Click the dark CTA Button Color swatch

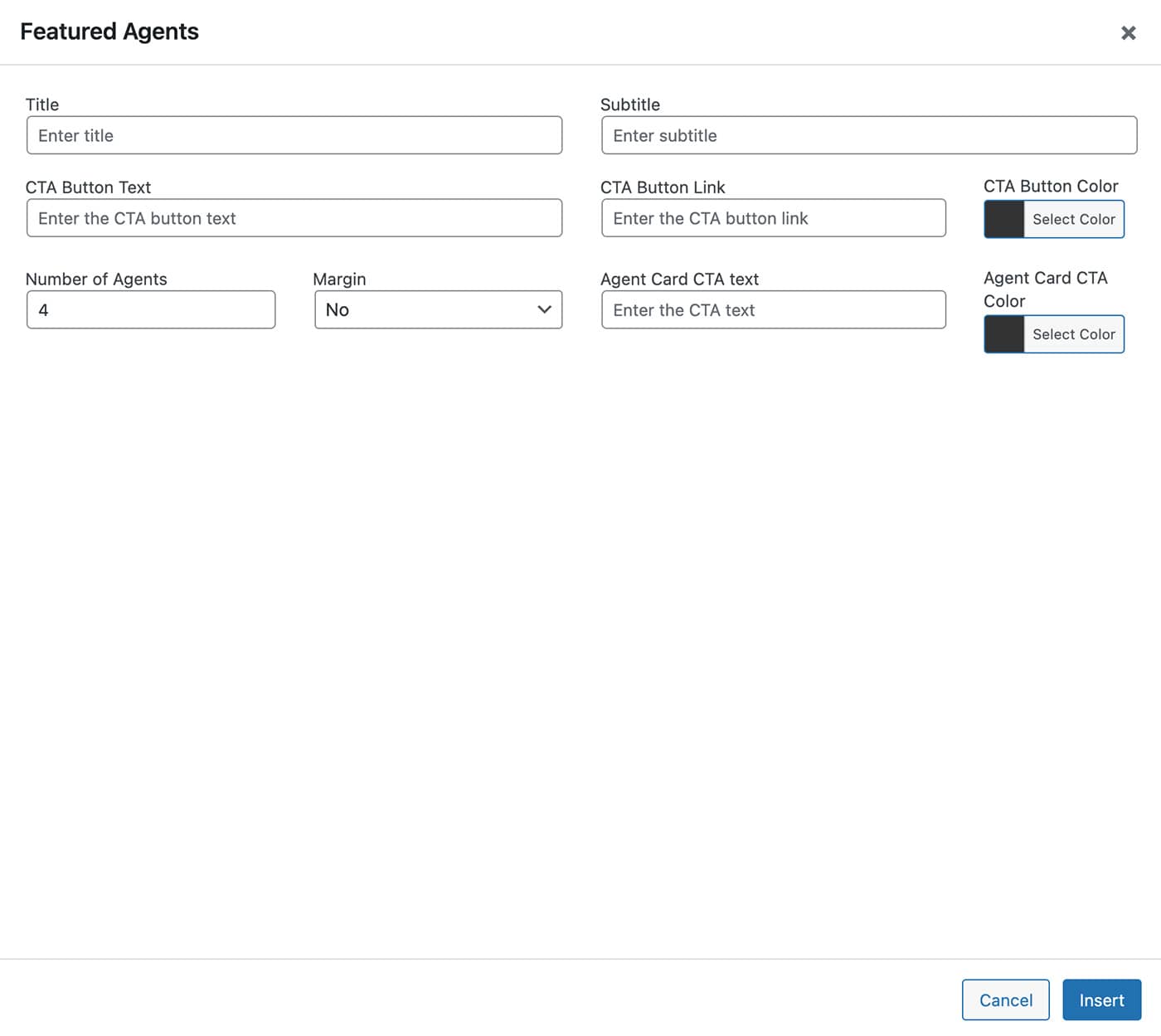(1004, 220)
